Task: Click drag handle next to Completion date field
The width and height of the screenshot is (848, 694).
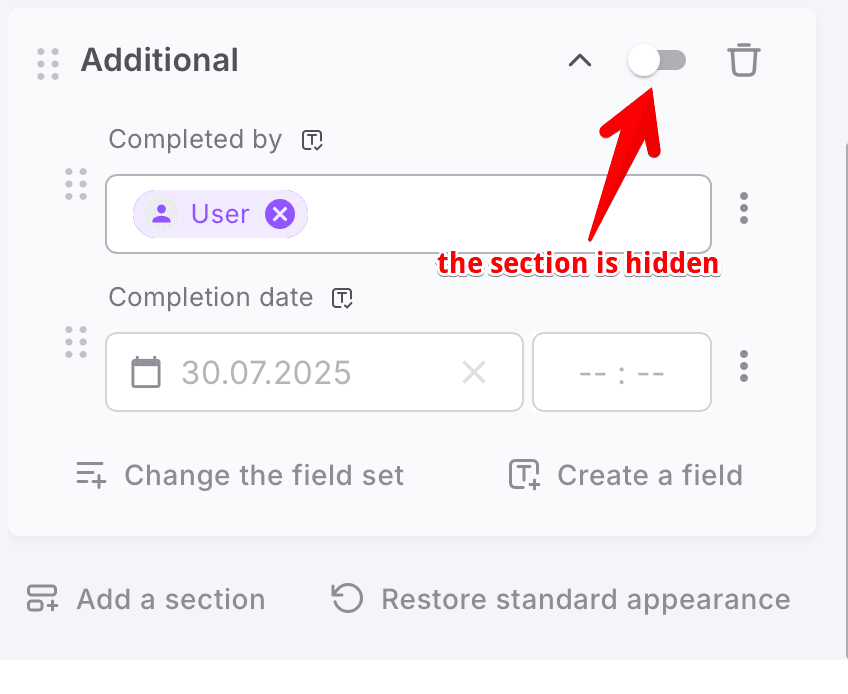Action: coord(76,342)
